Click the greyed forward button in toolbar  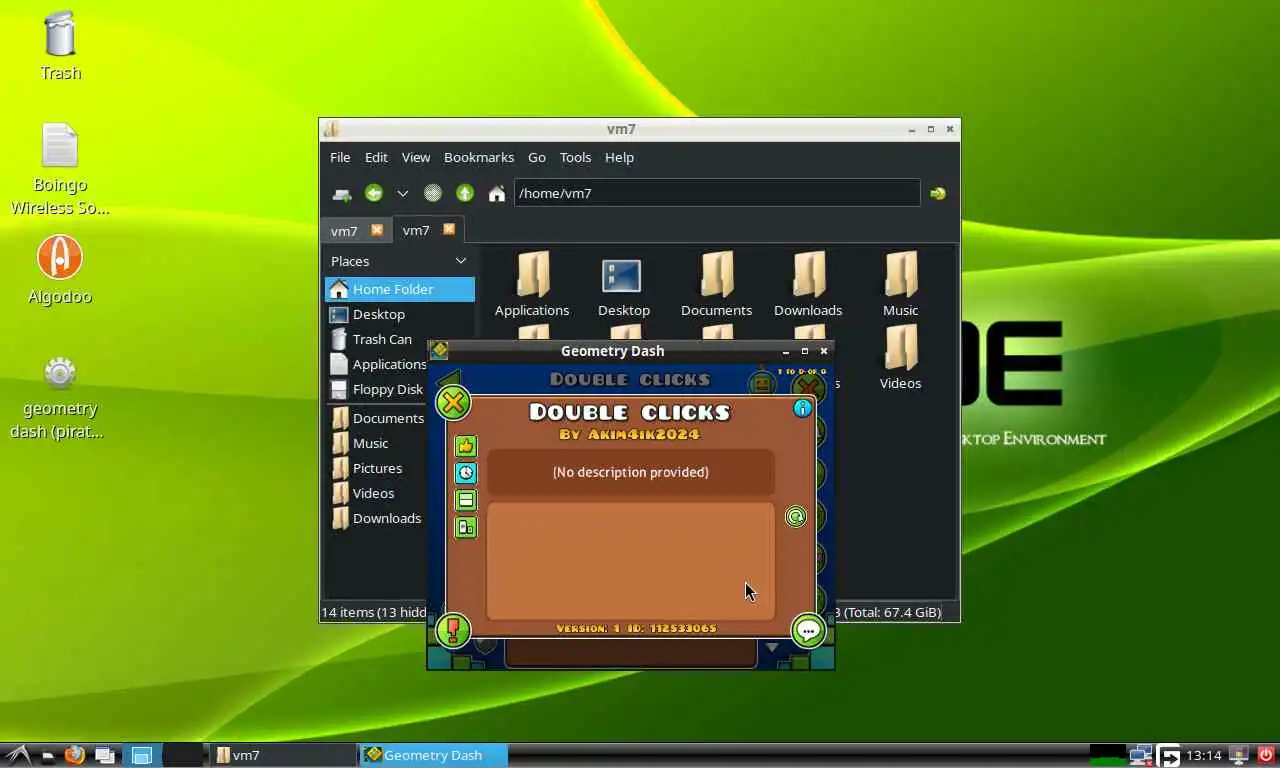click(432, 193)
